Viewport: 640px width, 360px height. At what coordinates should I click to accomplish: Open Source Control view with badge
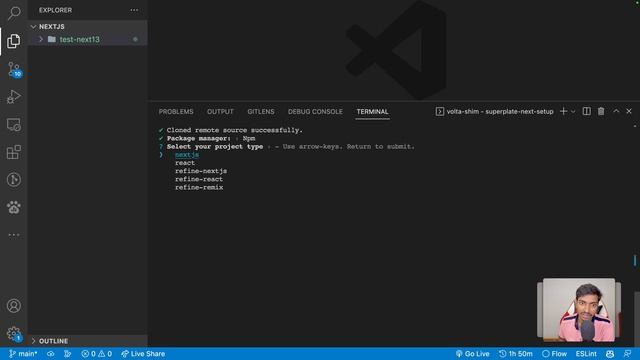point(14,69)
